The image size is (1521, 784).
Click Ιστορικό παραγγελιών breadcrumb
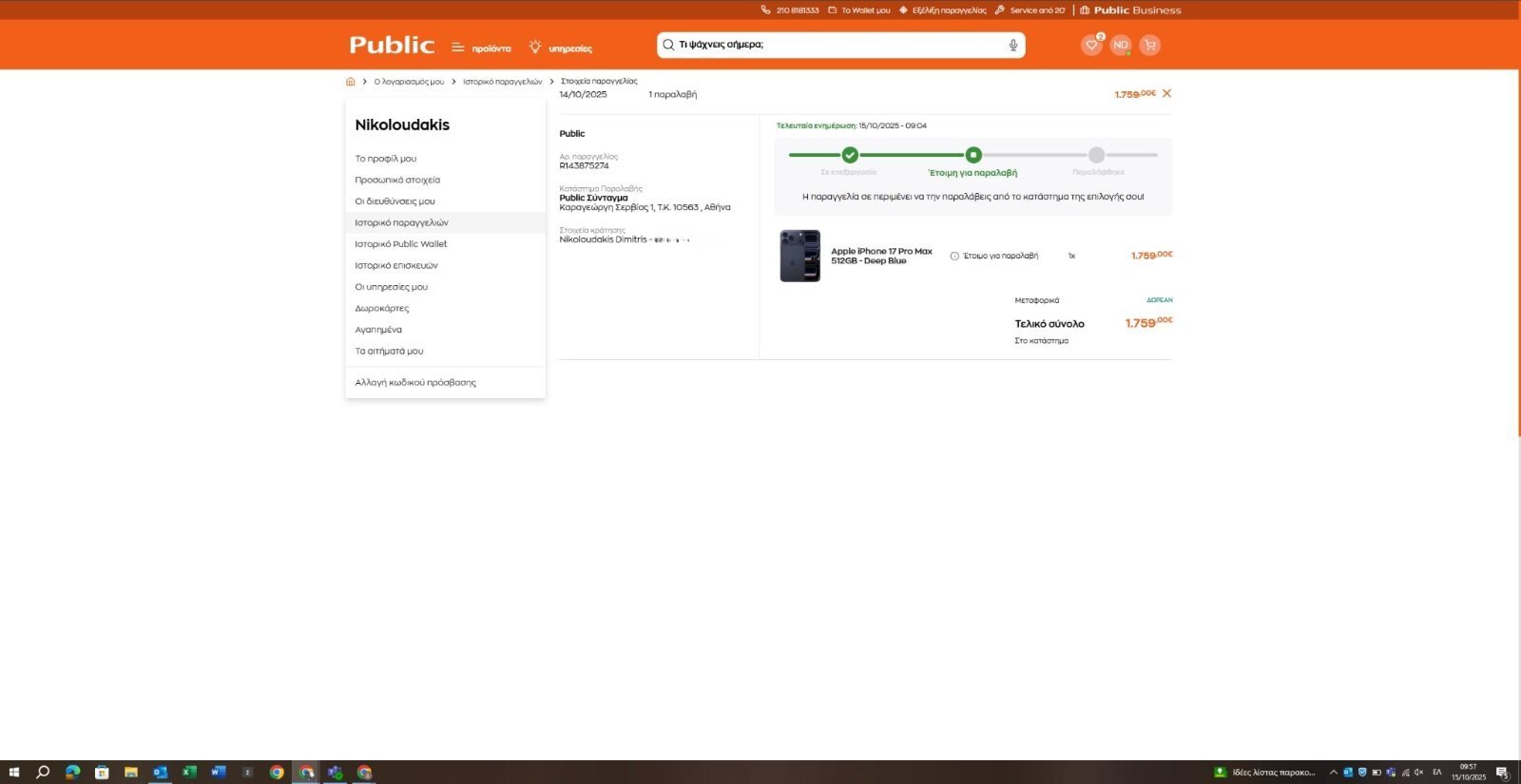(x=502, y=82)
